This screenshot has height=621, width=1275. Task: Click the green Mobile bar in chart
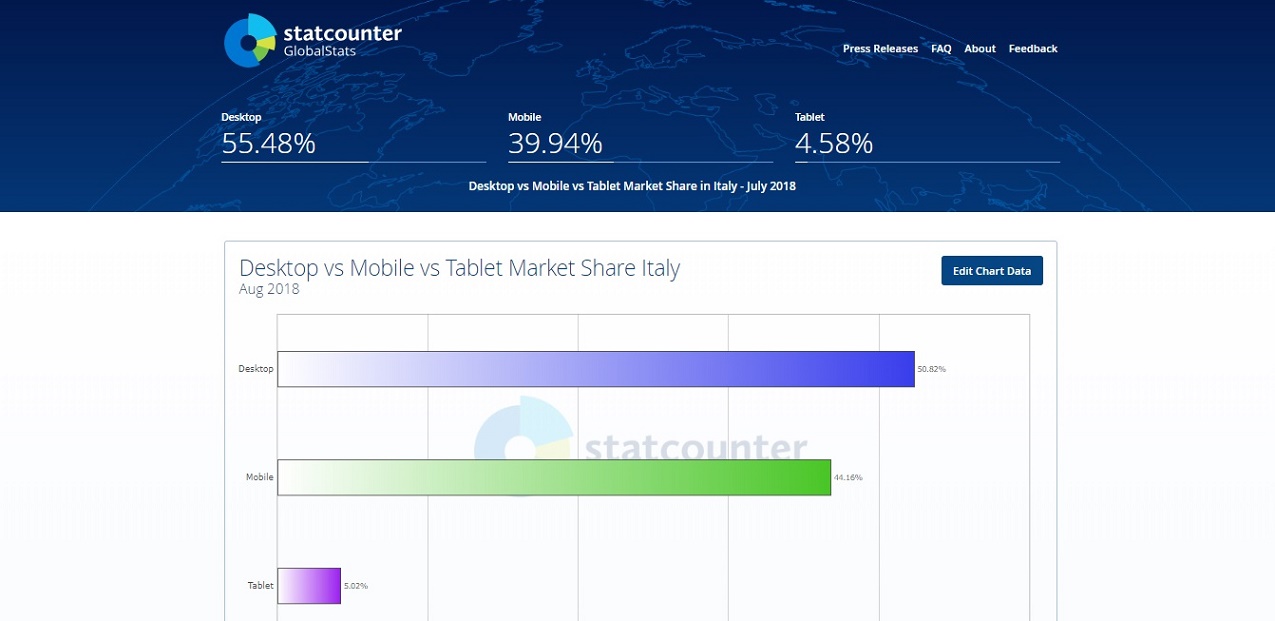coord(554,477)
